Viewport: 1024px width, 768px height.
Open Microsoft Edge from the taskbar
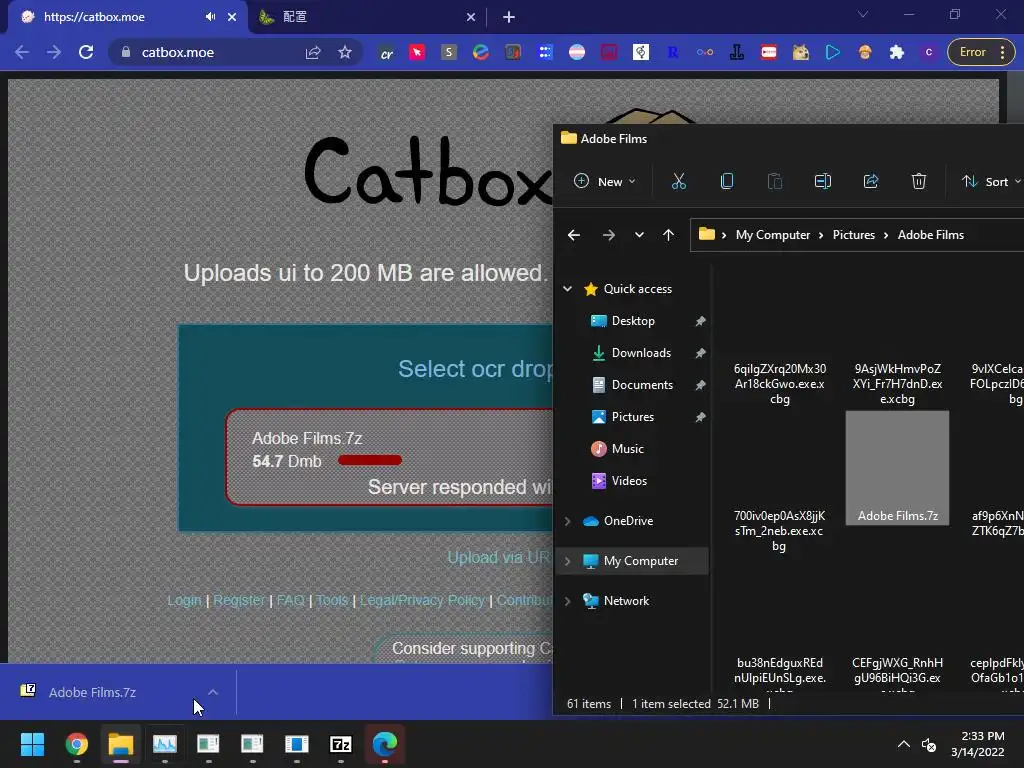pyautogui.click(x=385, y=744)
